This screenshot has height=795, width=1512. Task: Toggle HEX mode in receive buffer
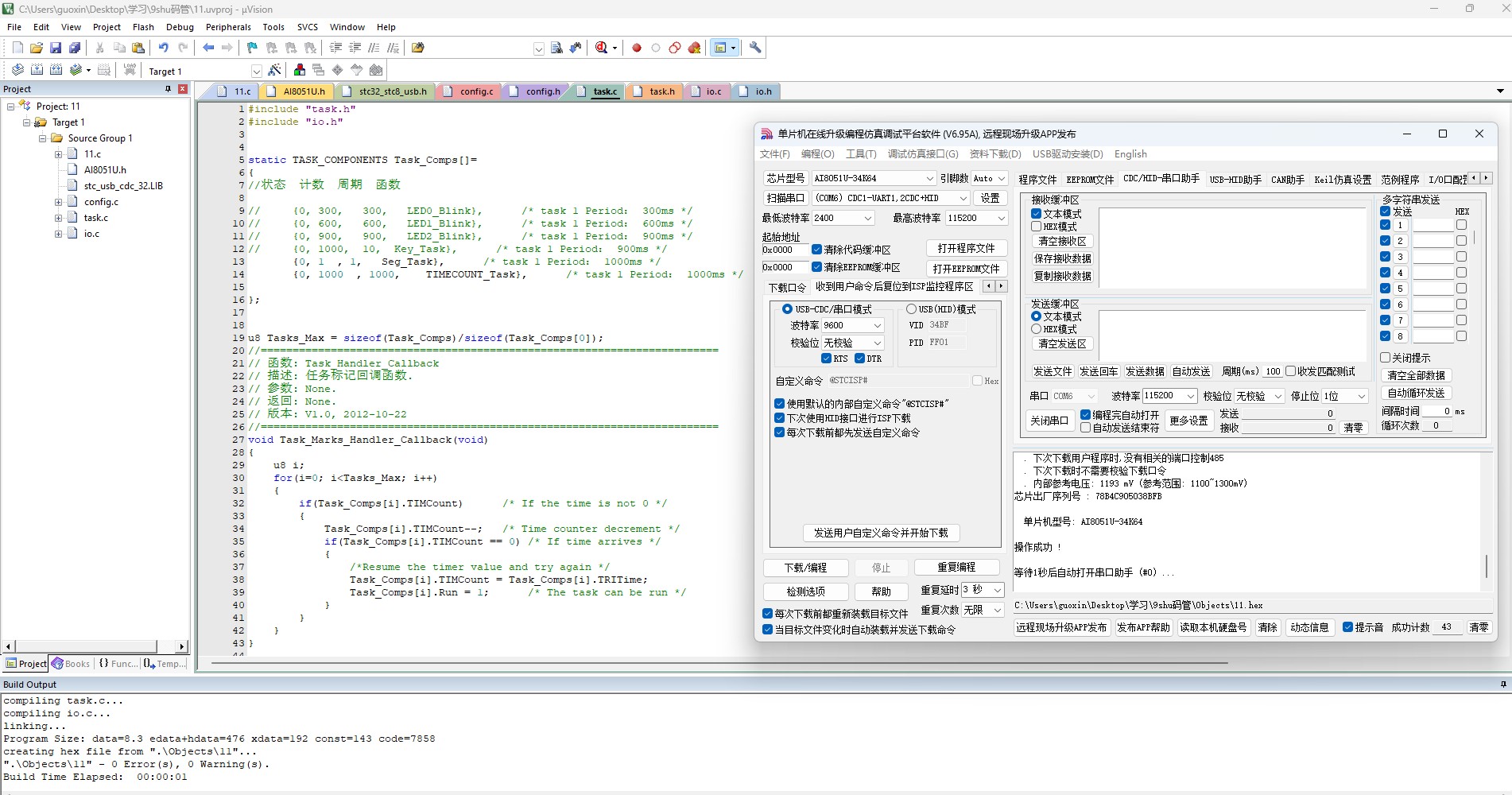click(x=1036, y=227)
